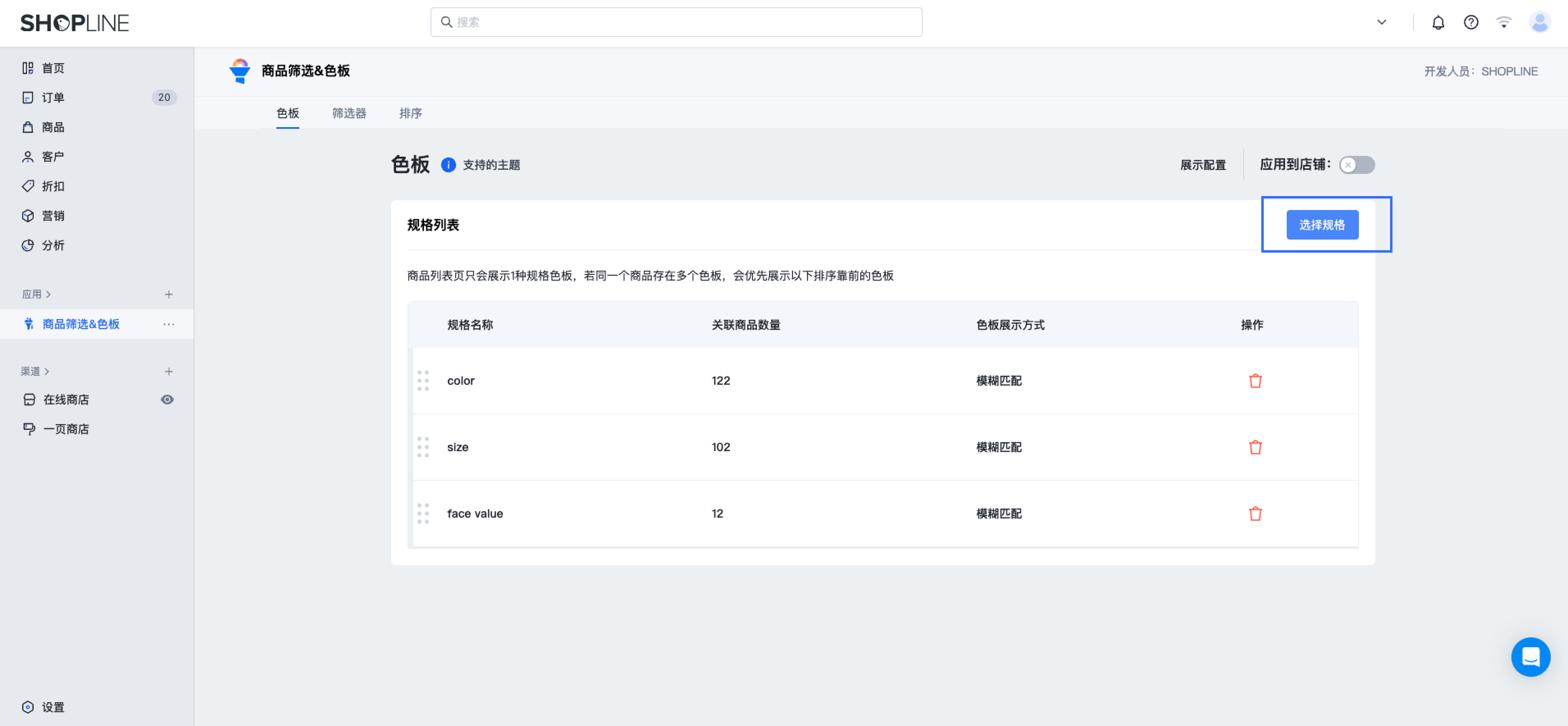Open 展示配置 settings

pyautogui.click(x=1202, y=164)
